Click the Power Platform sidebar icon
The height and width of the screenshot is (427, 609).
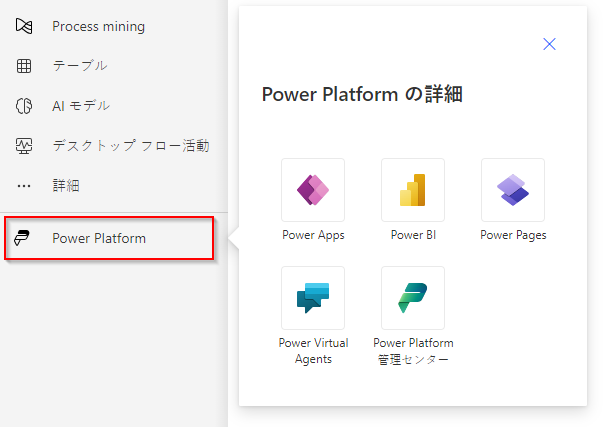pos(22,238)
